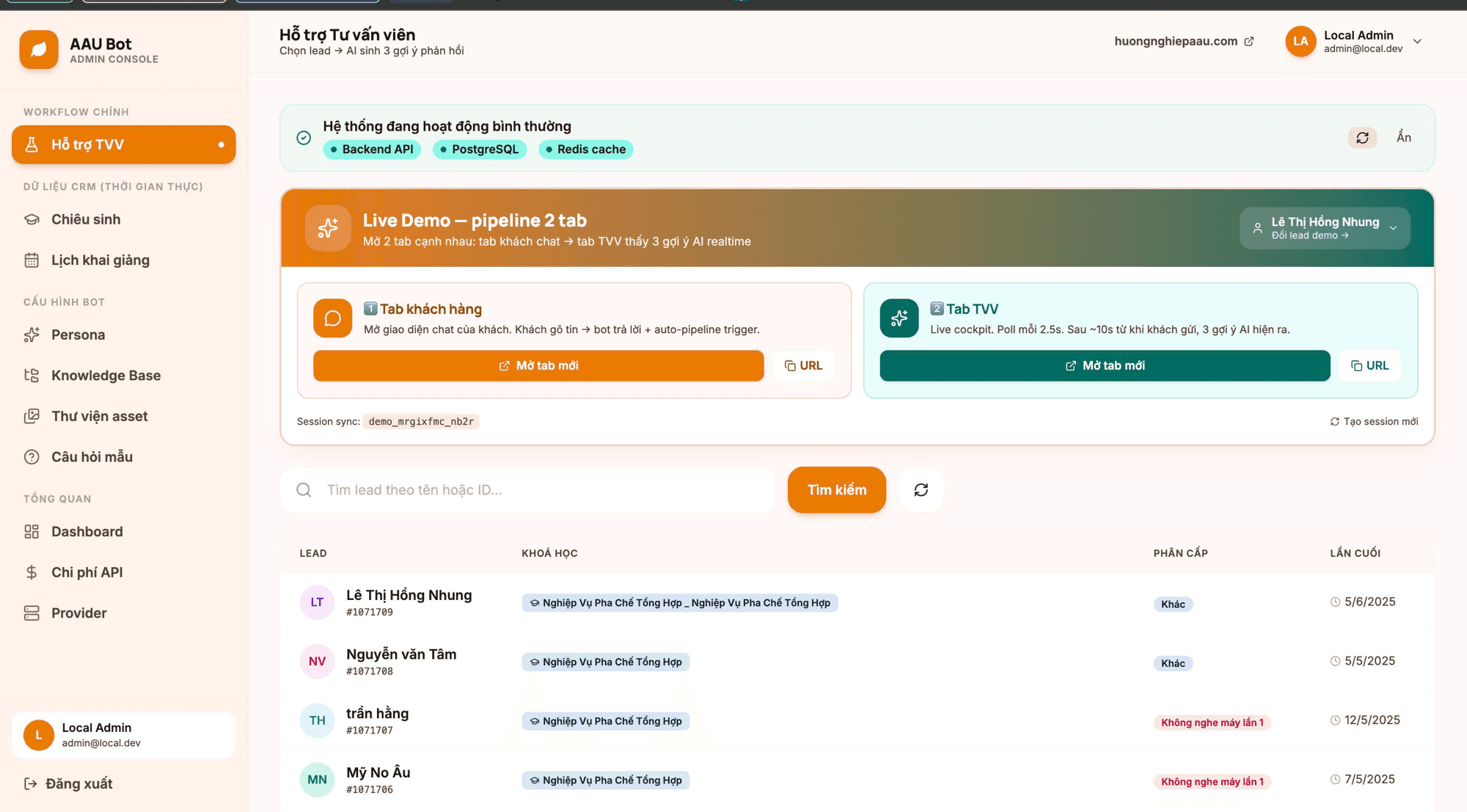This screenshot has width=1467, height=812.
Task: Click the LA user avatar in header
Action: click(1300, 41)
